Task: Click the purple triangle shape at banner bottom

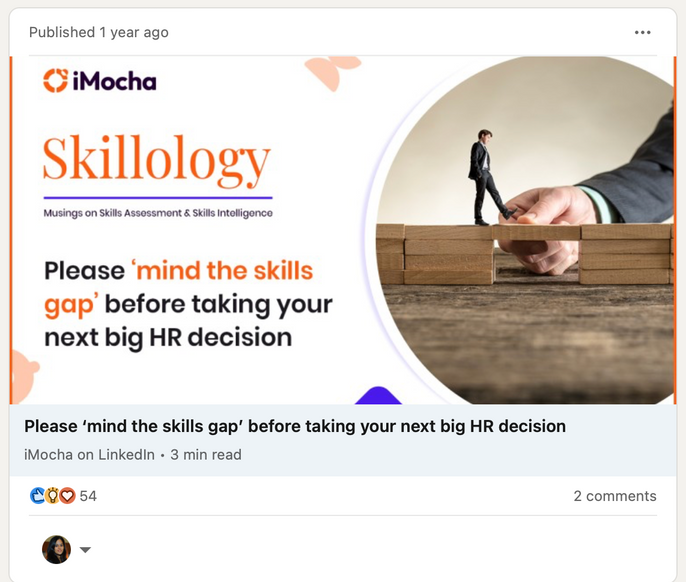Action: pos(378,395)
